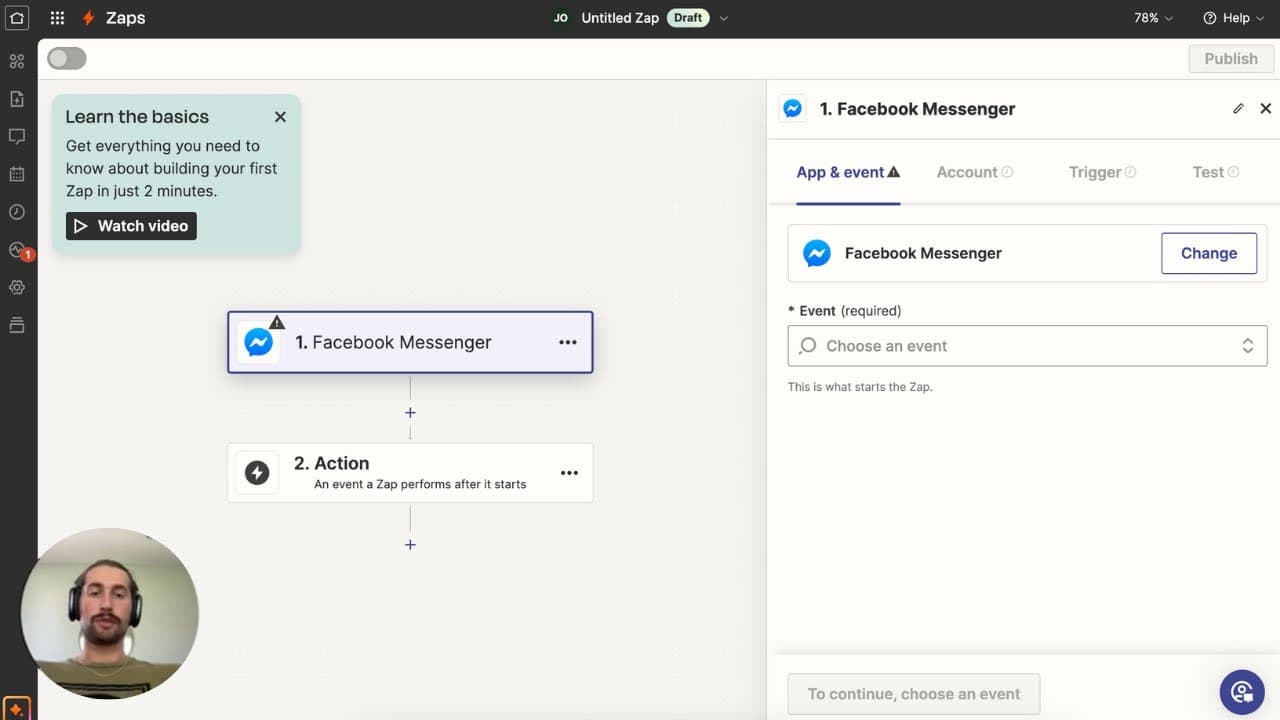Open the Help dropdown menu
Image resolution: width=1280 pixels, height=720 pixels.
click(x=1233, y=18)
